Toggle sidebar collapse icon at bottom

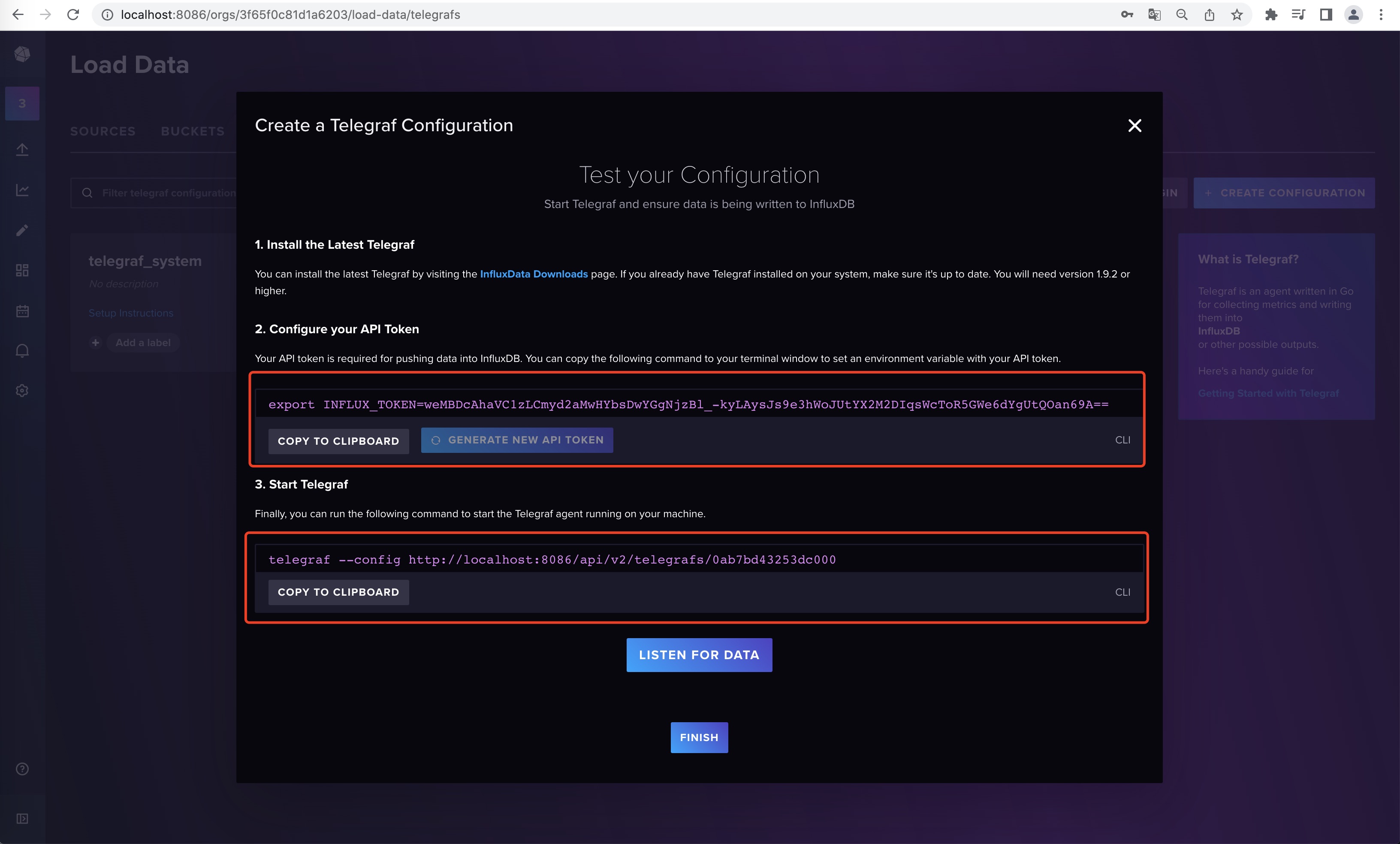22,818
